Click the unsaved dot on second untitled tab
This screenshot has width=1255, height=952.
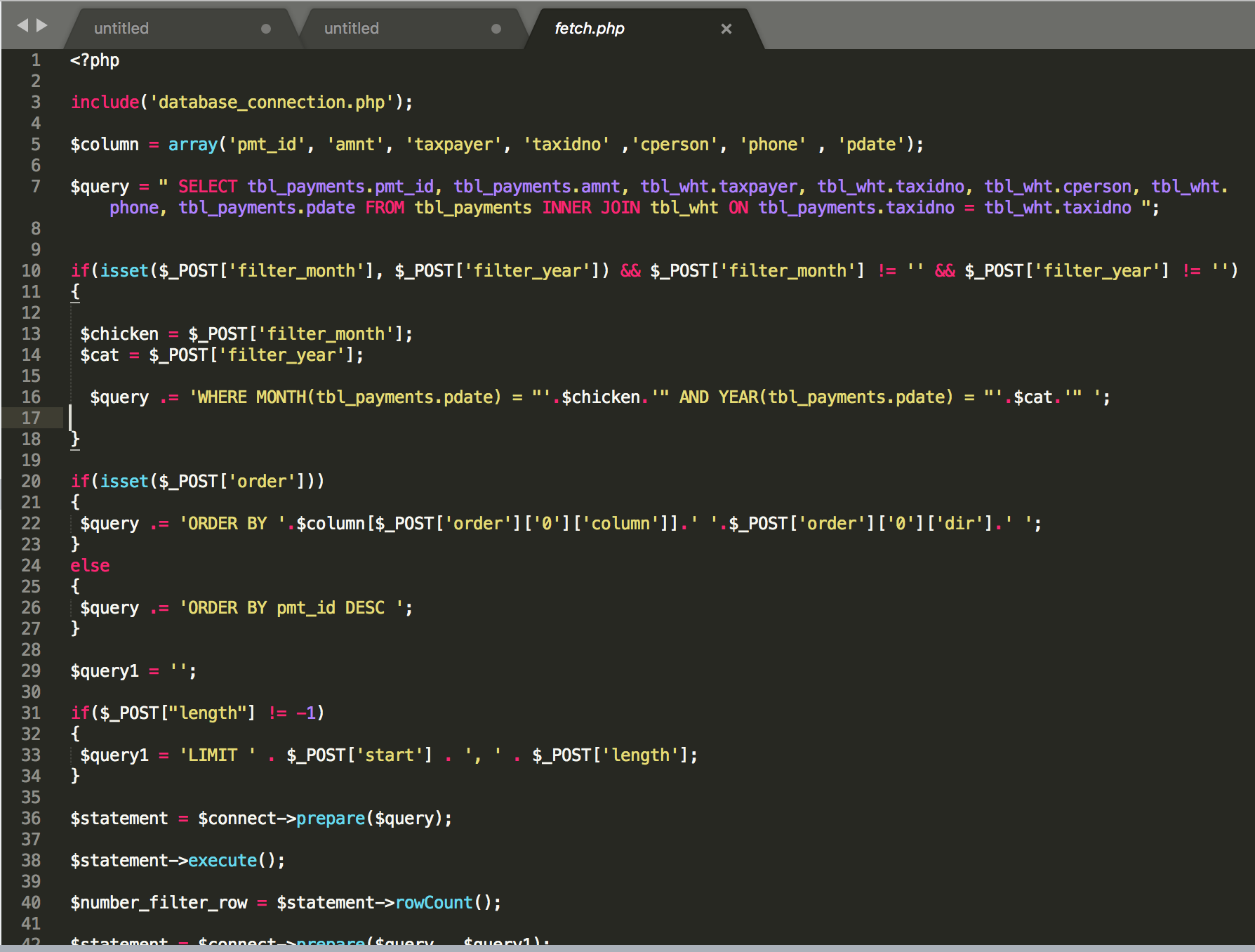coord(496,29)
